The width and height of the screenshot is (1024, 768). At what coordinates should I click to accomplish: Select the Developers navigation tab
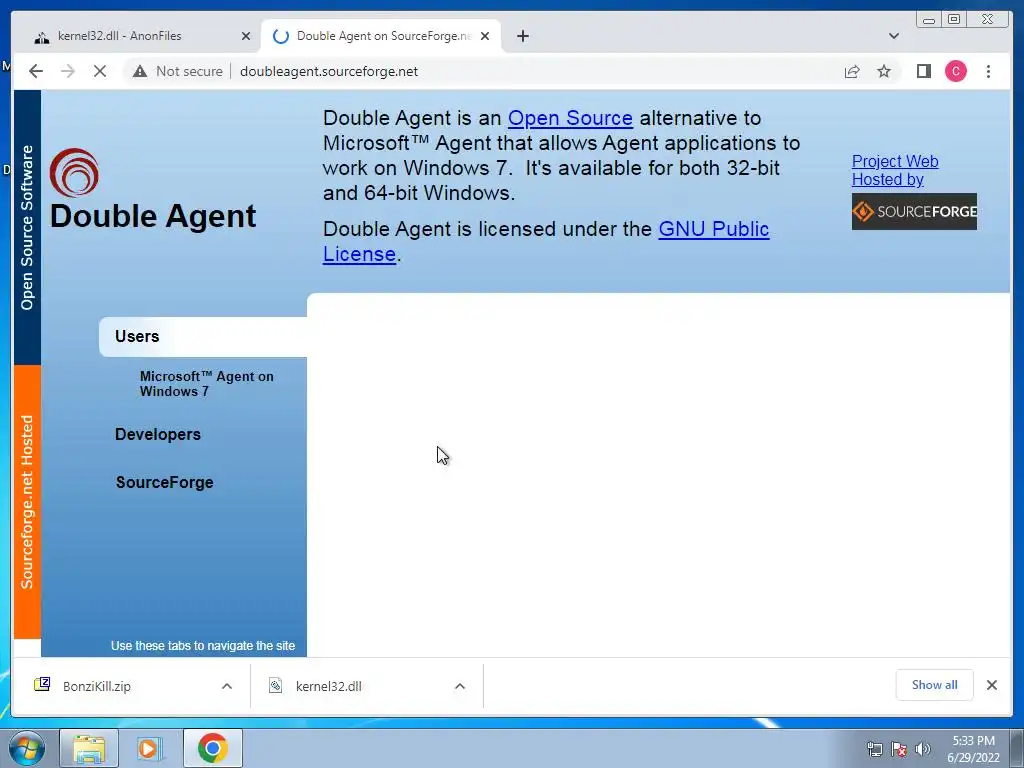coord(158,434)
